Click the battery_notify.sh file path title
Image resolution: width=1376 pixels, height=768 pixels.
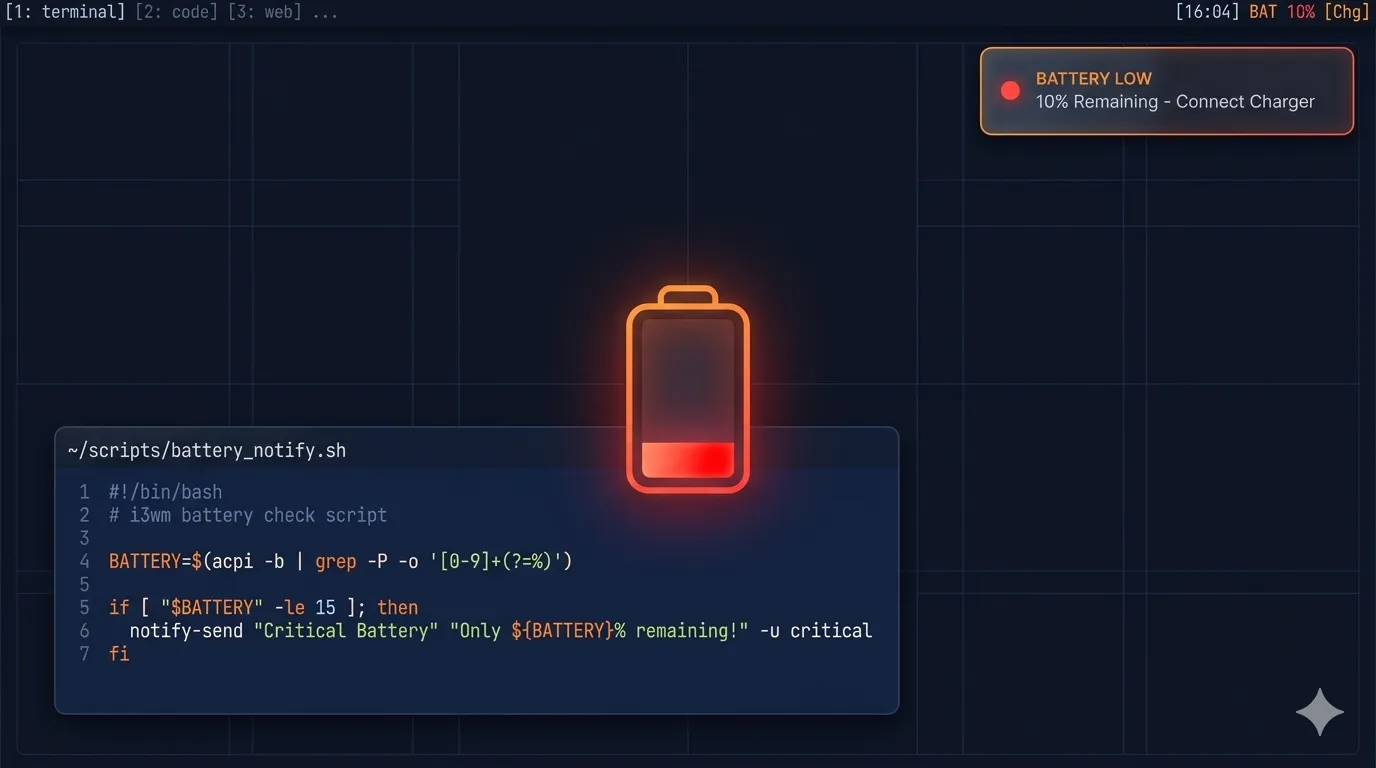click(207, 450)
